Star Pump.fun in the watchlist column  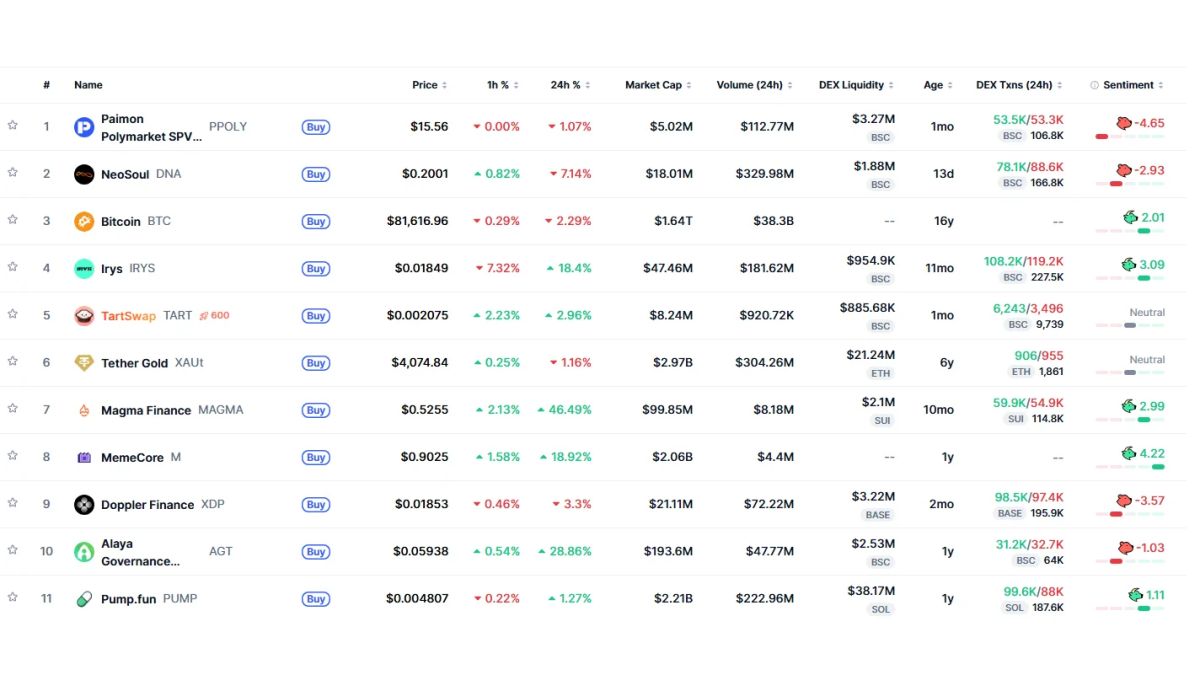[x=13, y=597]
